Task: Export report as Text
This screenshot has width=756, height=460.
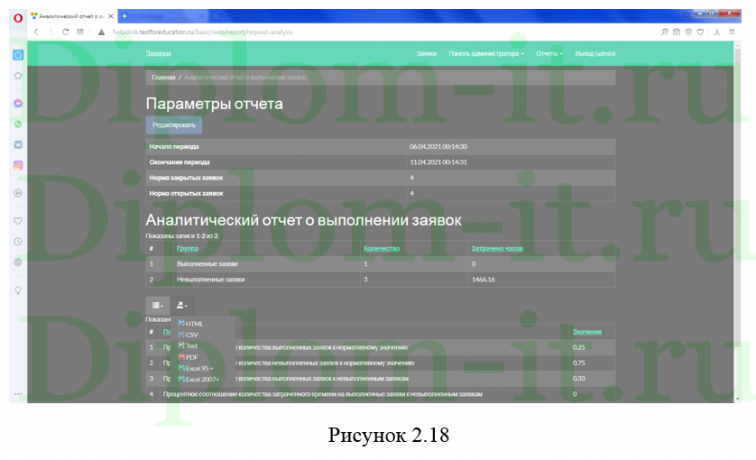Action: point(188,346)
